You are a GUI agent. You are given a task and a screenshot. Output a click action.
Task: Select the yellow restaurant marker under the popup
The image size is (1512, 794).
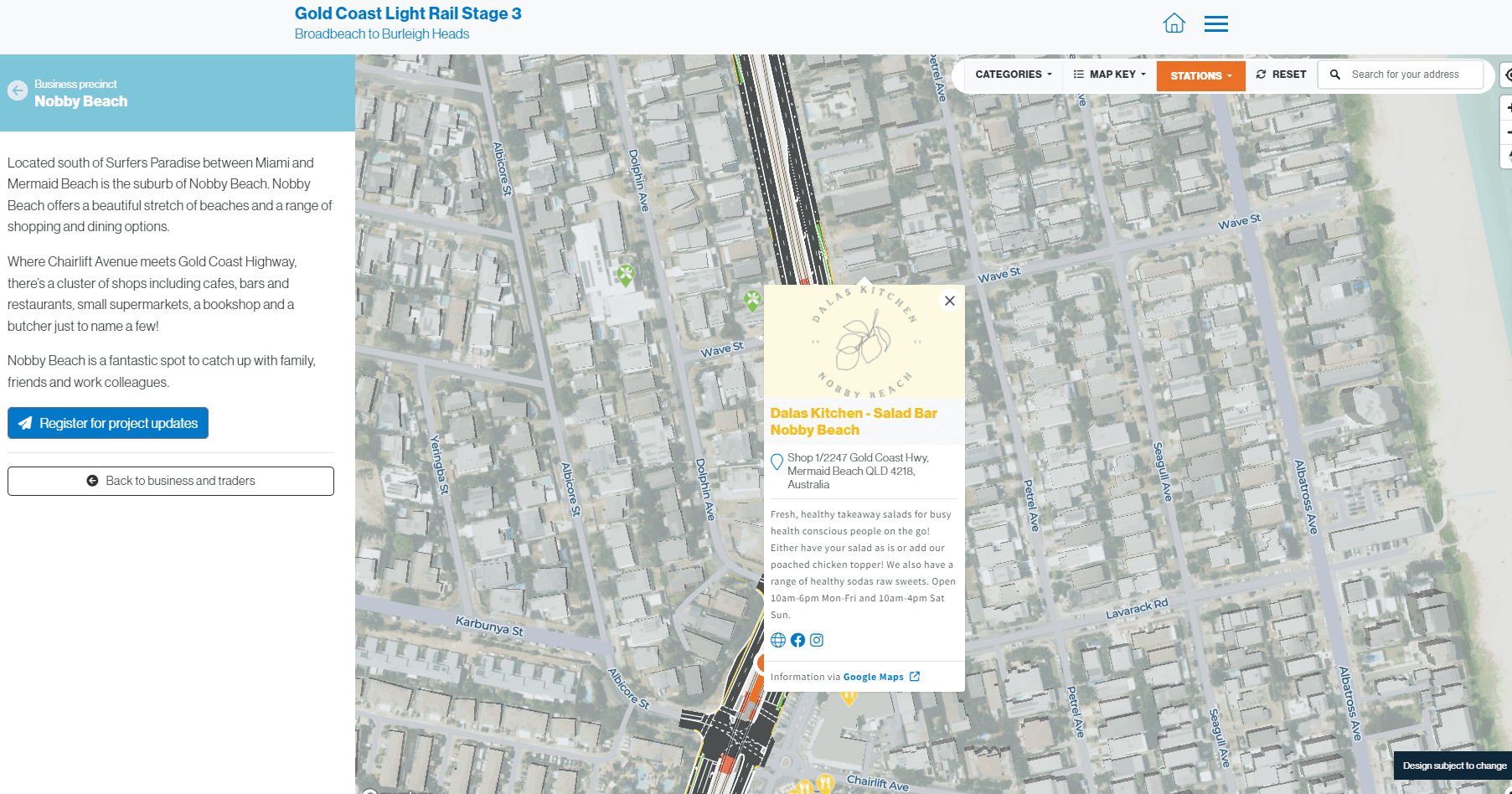click(x=849, y=699)
